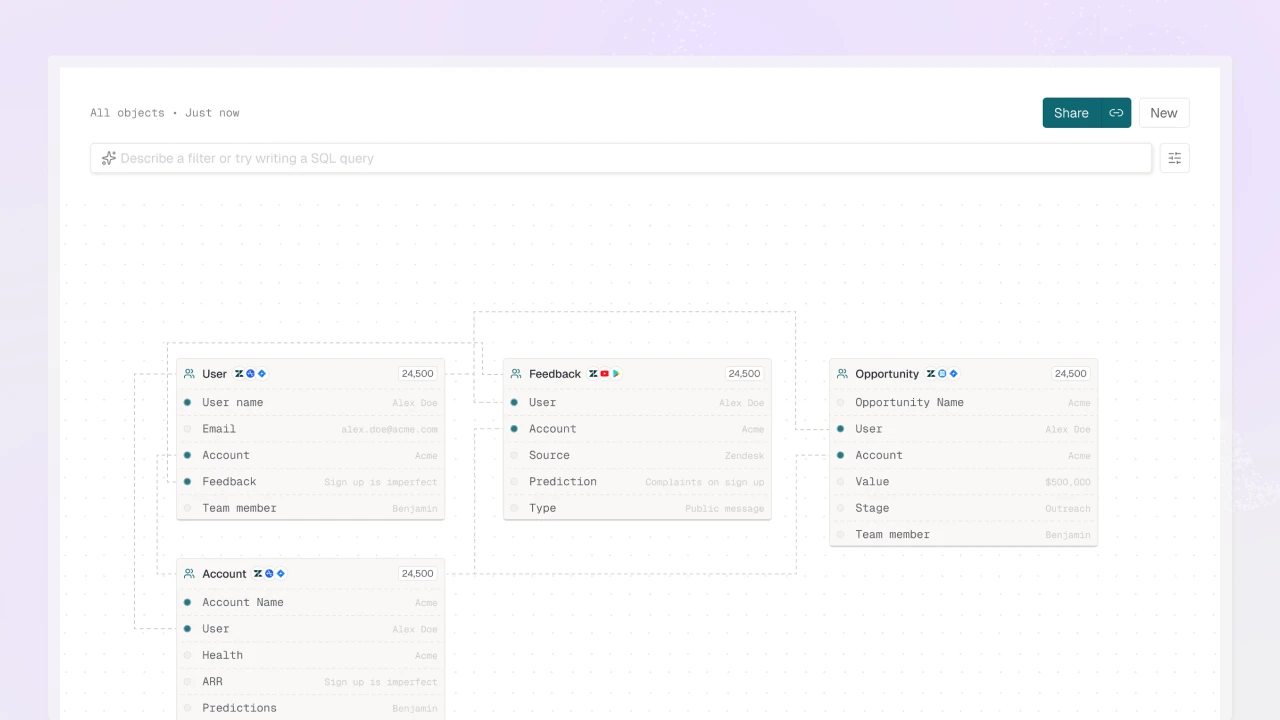Click the people icon on Account card
The image size is (1280, 720).
point(189,574)
